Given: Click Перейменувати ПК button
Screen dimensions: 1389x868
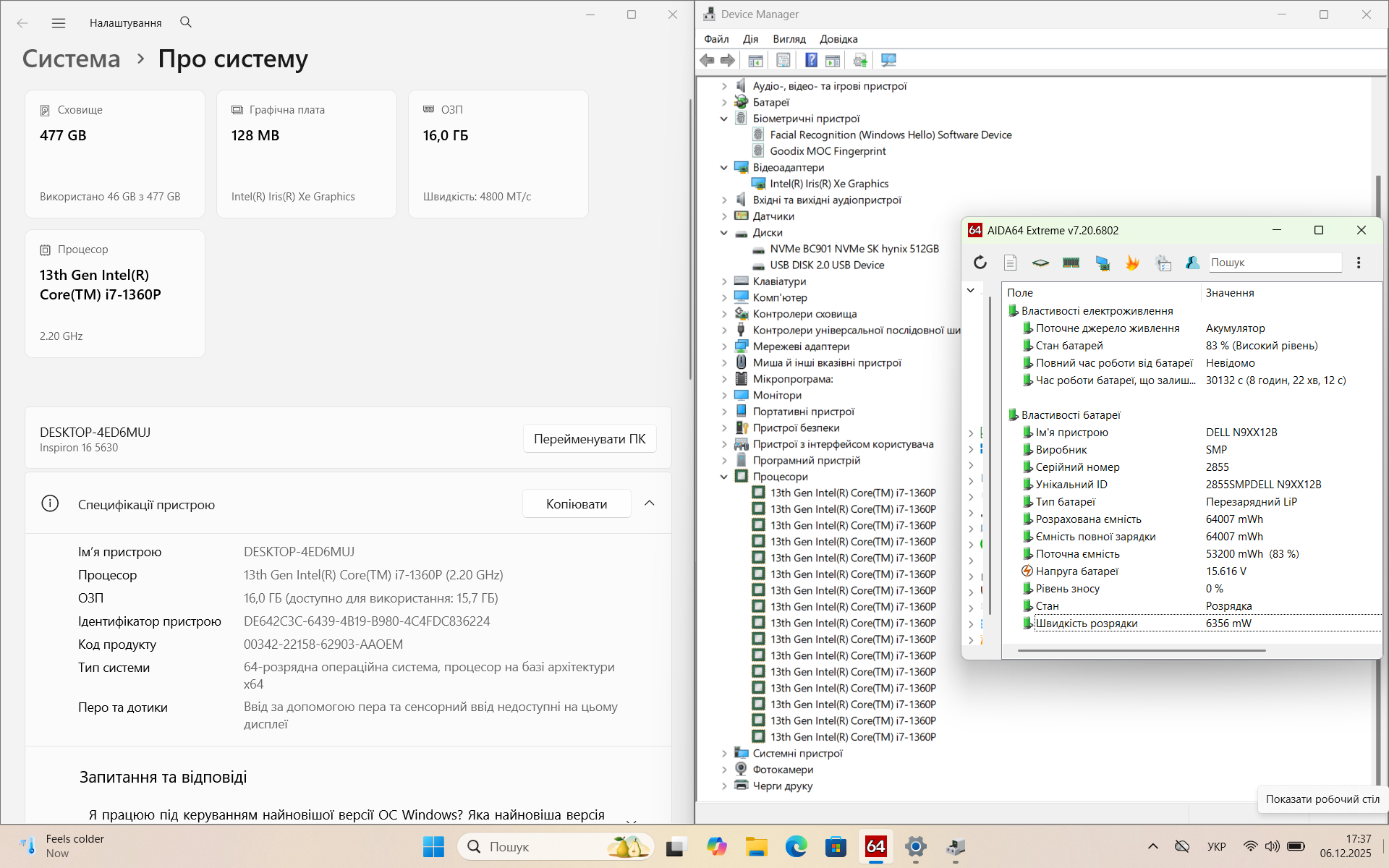Looking at the screenshot, I should coord(589,439).
